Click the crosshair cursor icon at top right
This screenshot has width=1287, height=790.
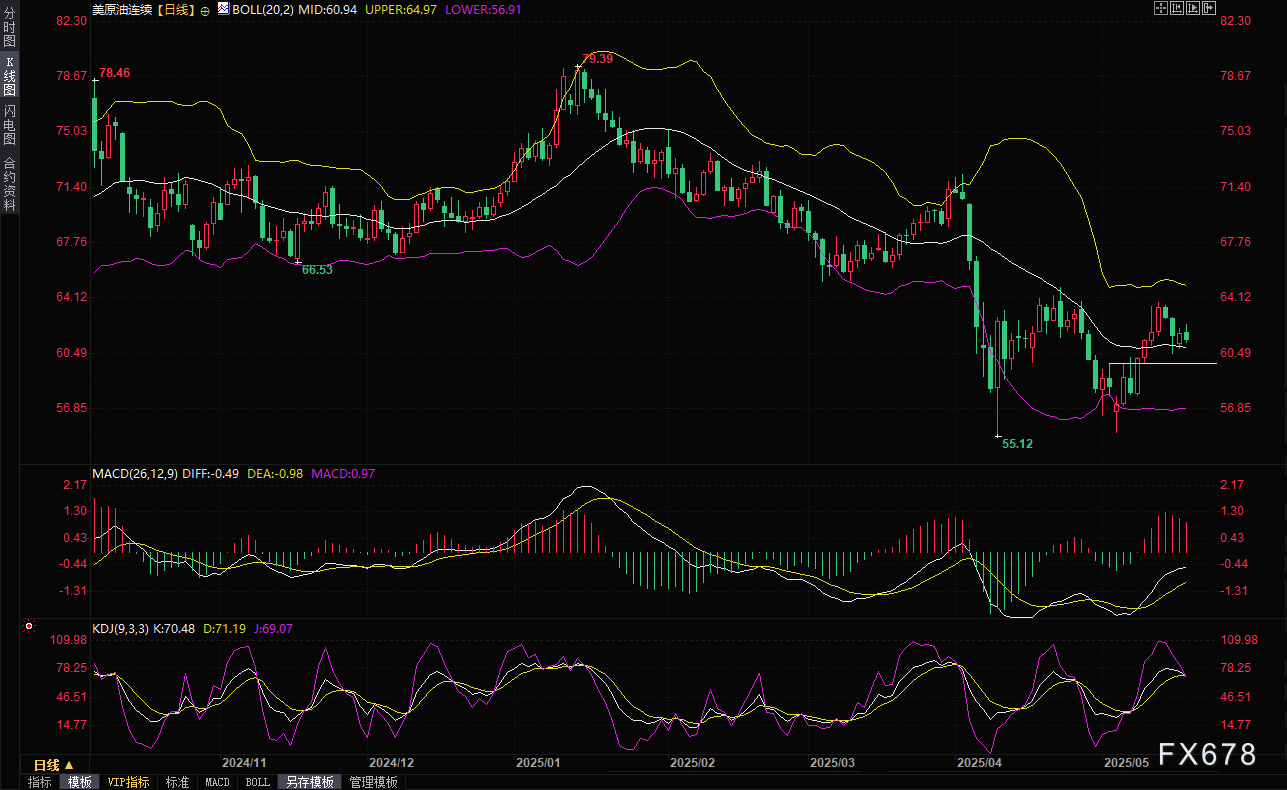[x=1161, y=8]
